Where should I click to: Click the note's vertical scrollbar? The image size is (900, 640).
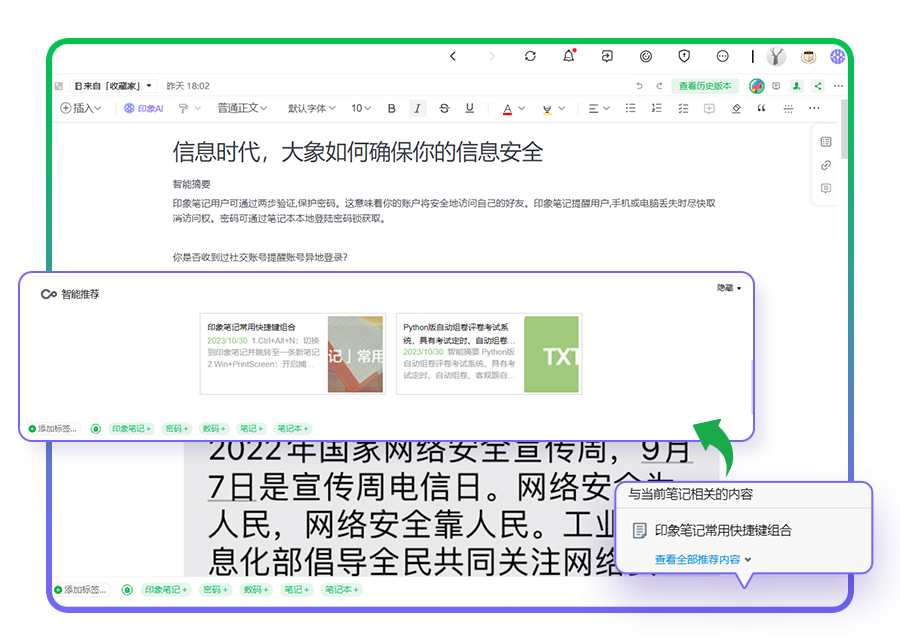(x=844, y=129)
